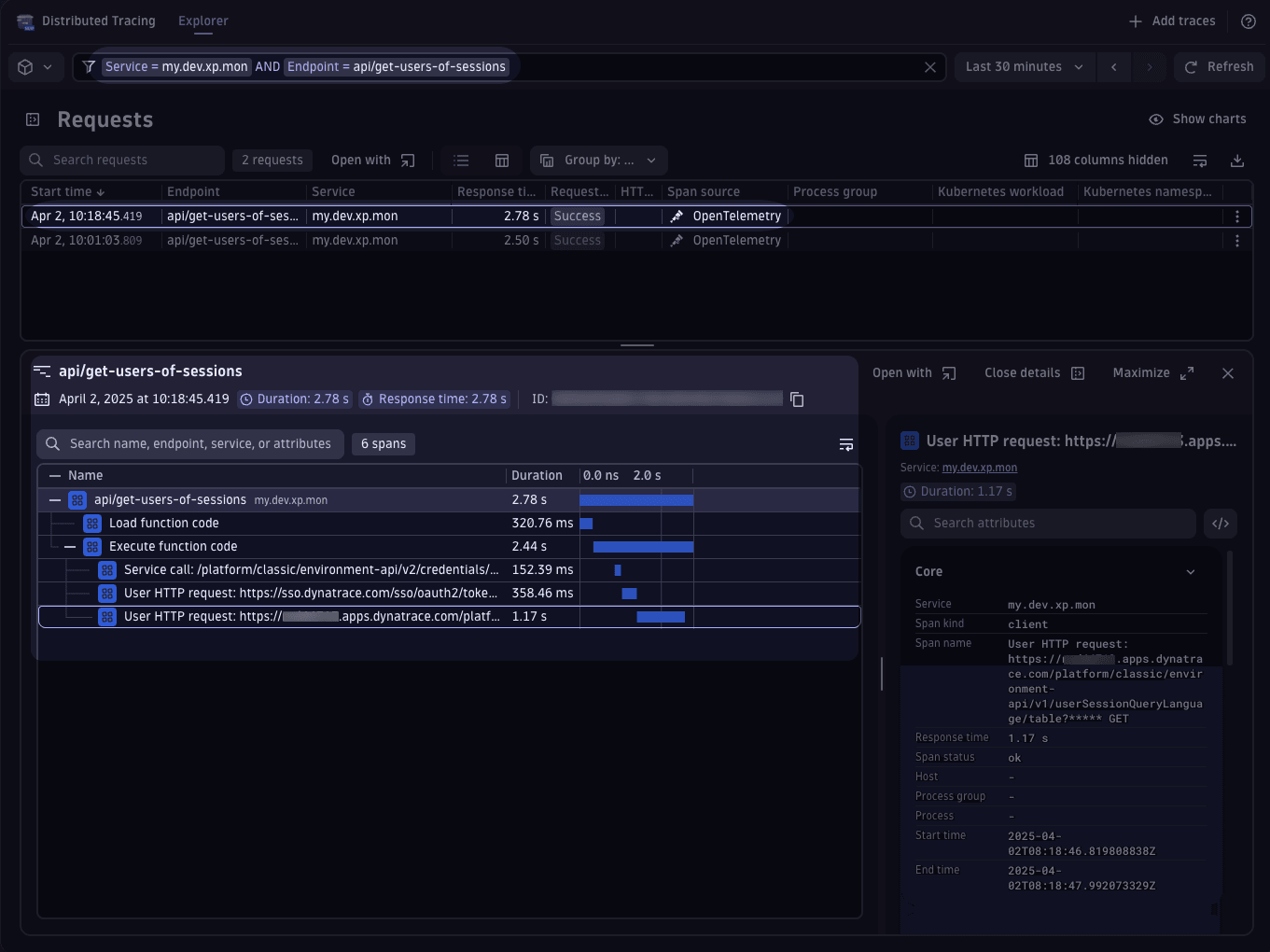Click the panel resize handle bar

[637, 345]
